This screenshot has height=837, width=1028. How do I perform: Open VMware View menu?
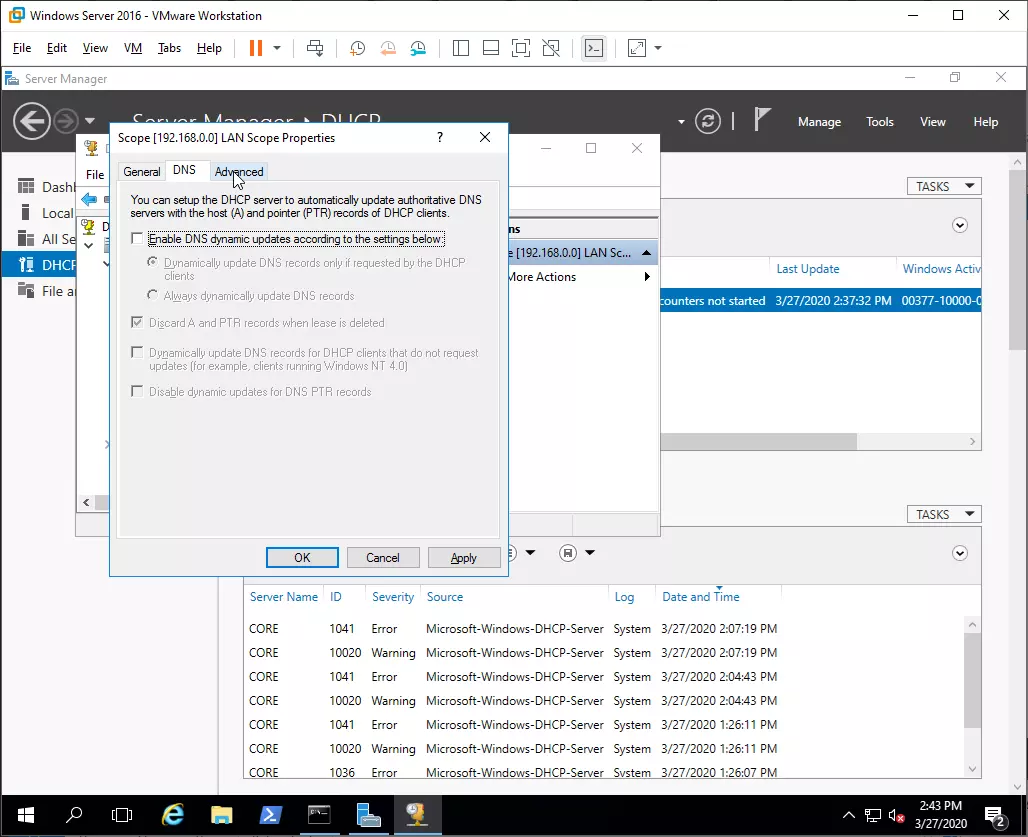(x=95, y=48)
